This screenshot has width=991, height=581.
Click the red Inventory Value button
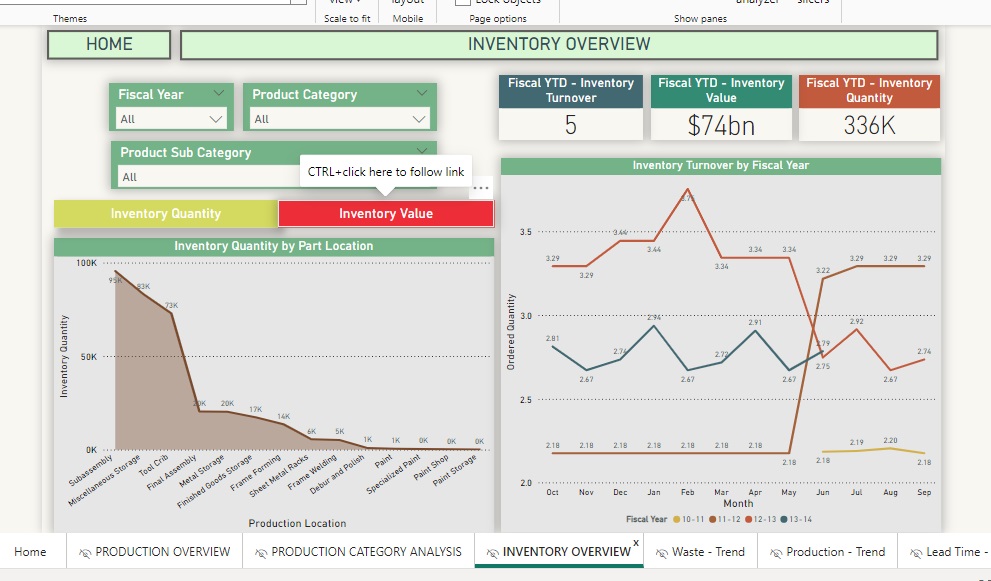point(386,214)
